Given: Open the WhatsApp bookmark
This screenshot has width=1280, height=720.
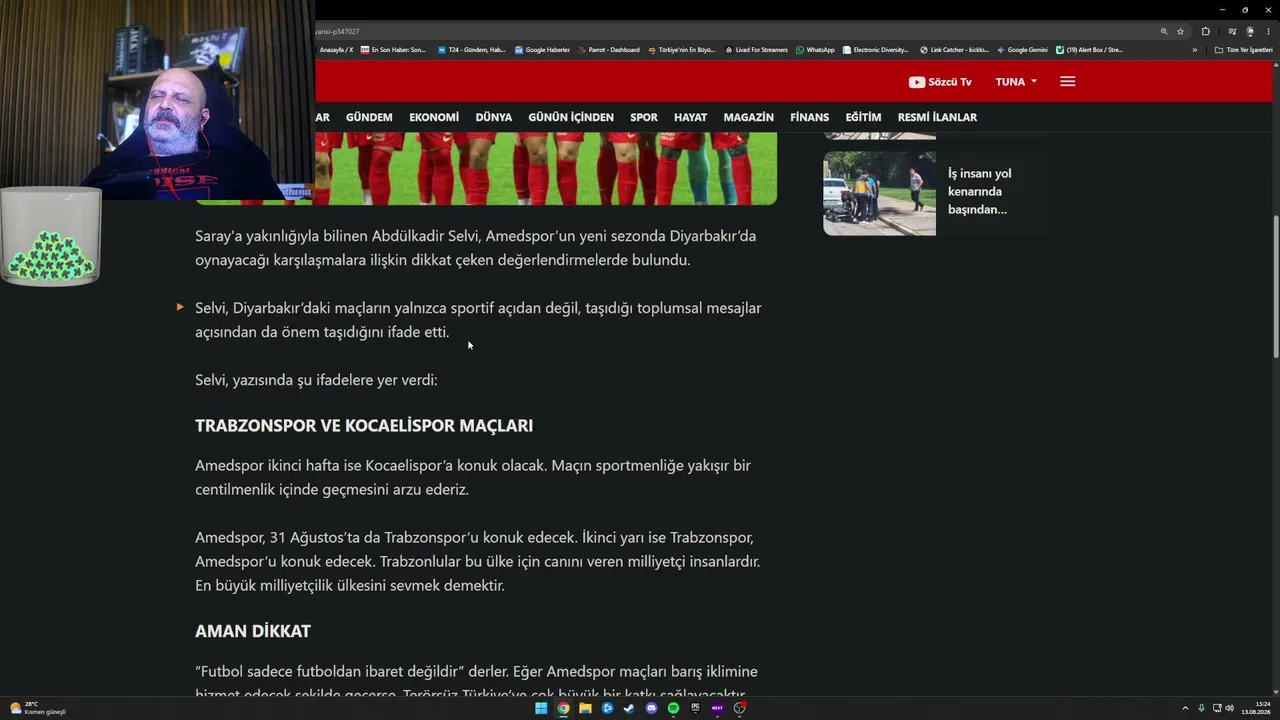Looking at the screenshot, I should [815, 50].
